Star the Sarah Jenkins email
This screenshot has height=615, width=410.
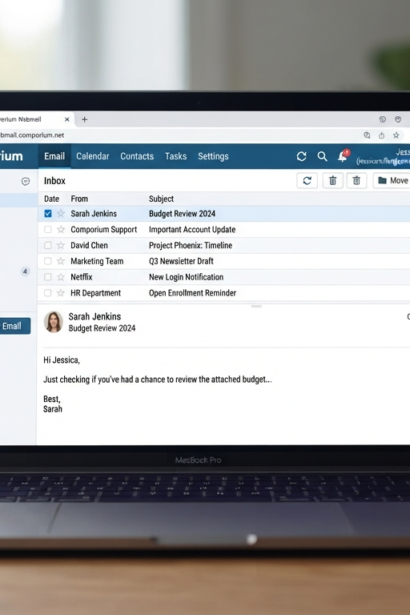[60, 213]
